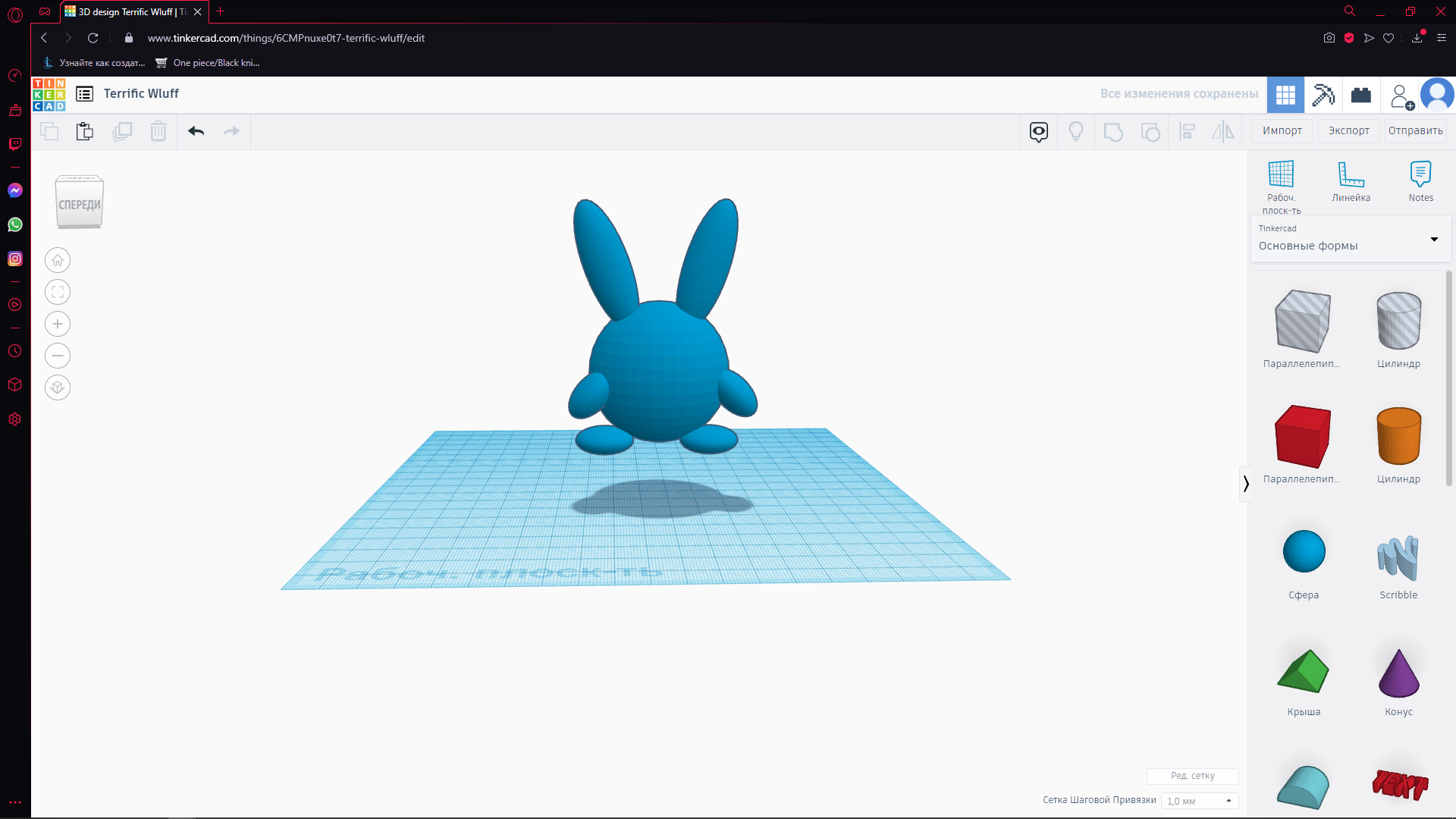This screenshot has height=819, width=1456.
Task: Open the Notes tool
Action: 1420,180
